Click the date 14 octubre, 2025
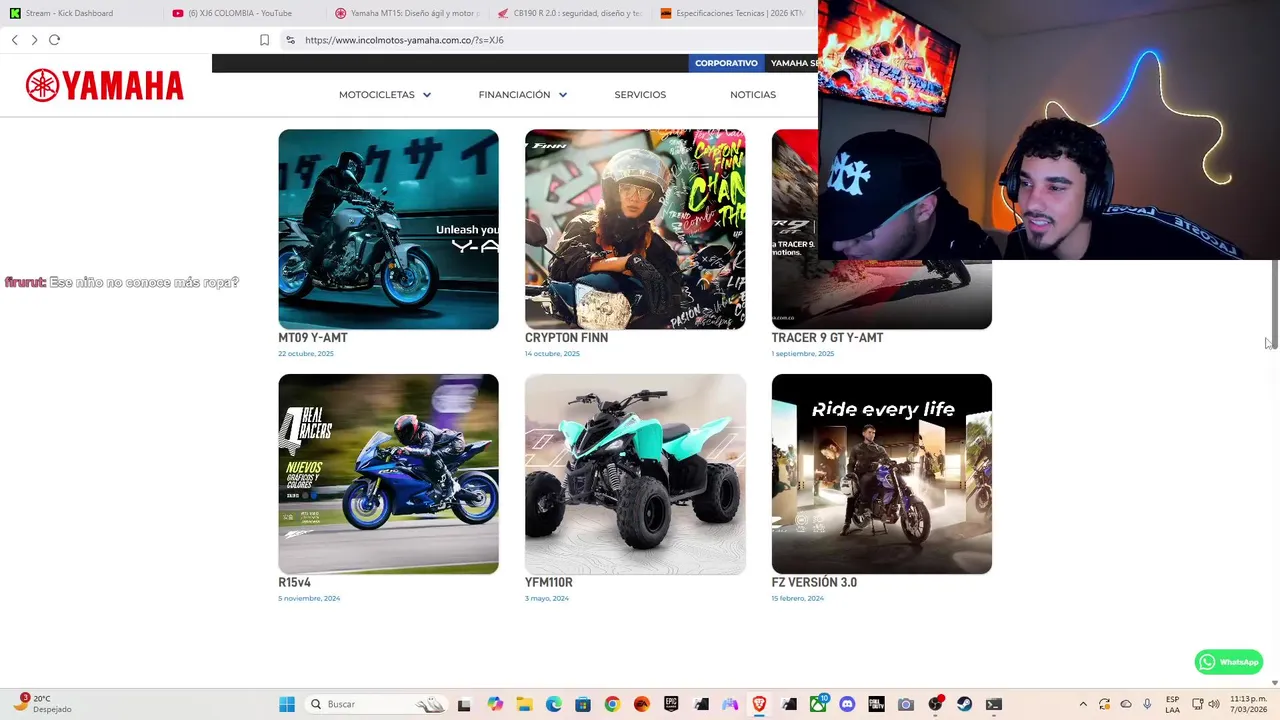Screen dimensions: 1280x720 [x=552, y=354]
